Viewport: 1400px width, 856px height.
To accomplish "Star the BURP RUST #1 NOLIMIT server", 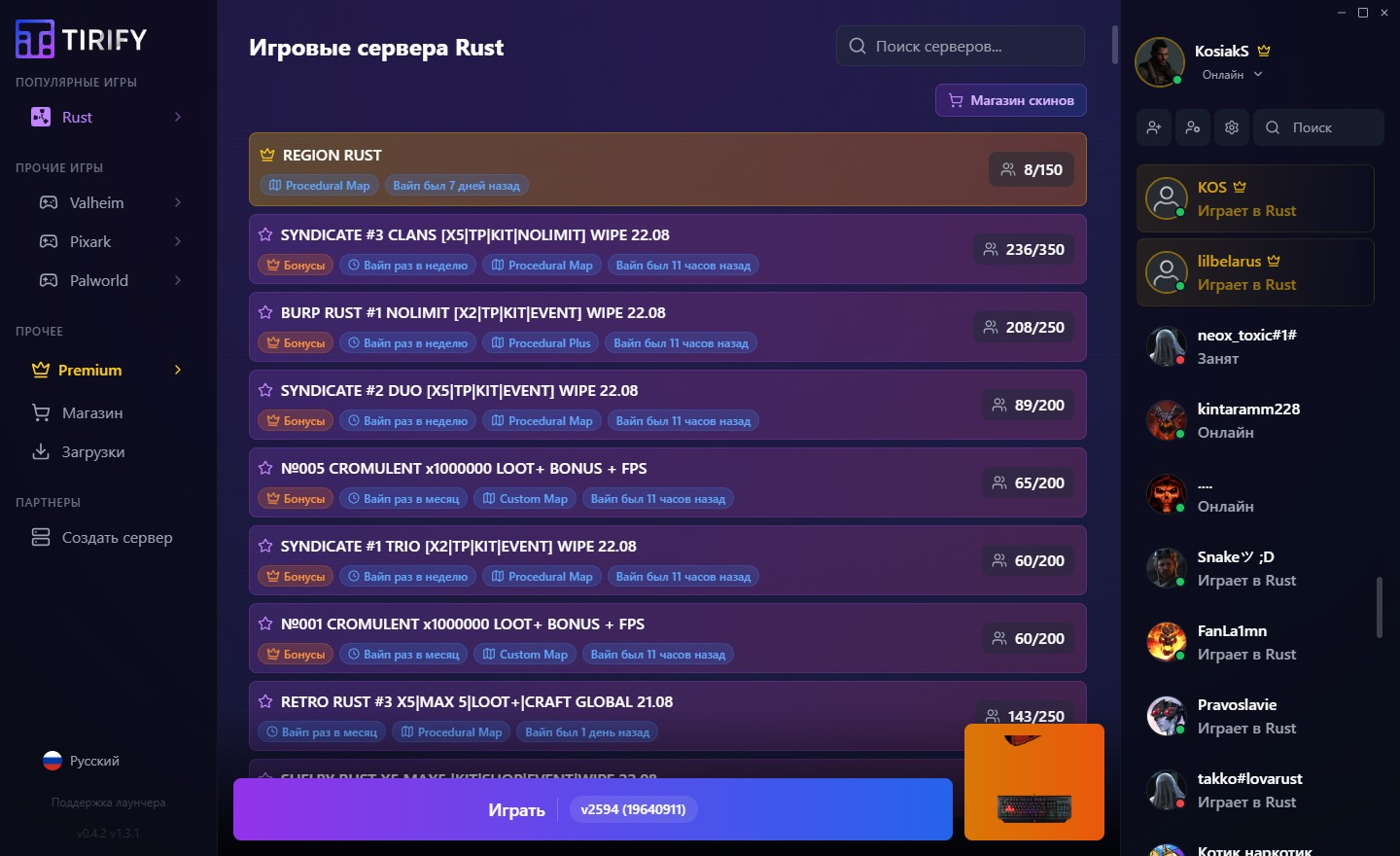I will [265, 312].
